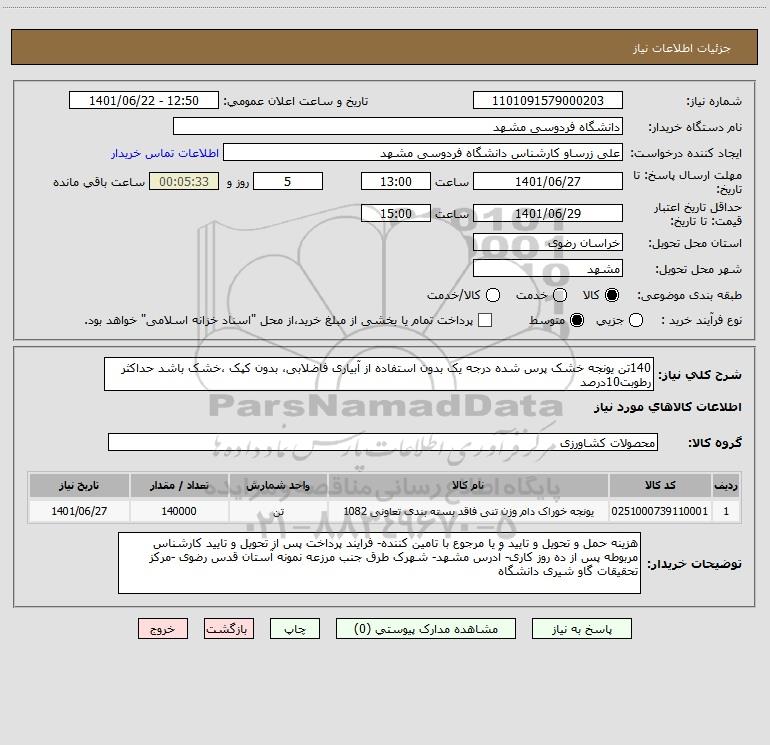Open the اطلاعات تماس خریدار link
The image size is (770, 745).
tap(165, 153)
